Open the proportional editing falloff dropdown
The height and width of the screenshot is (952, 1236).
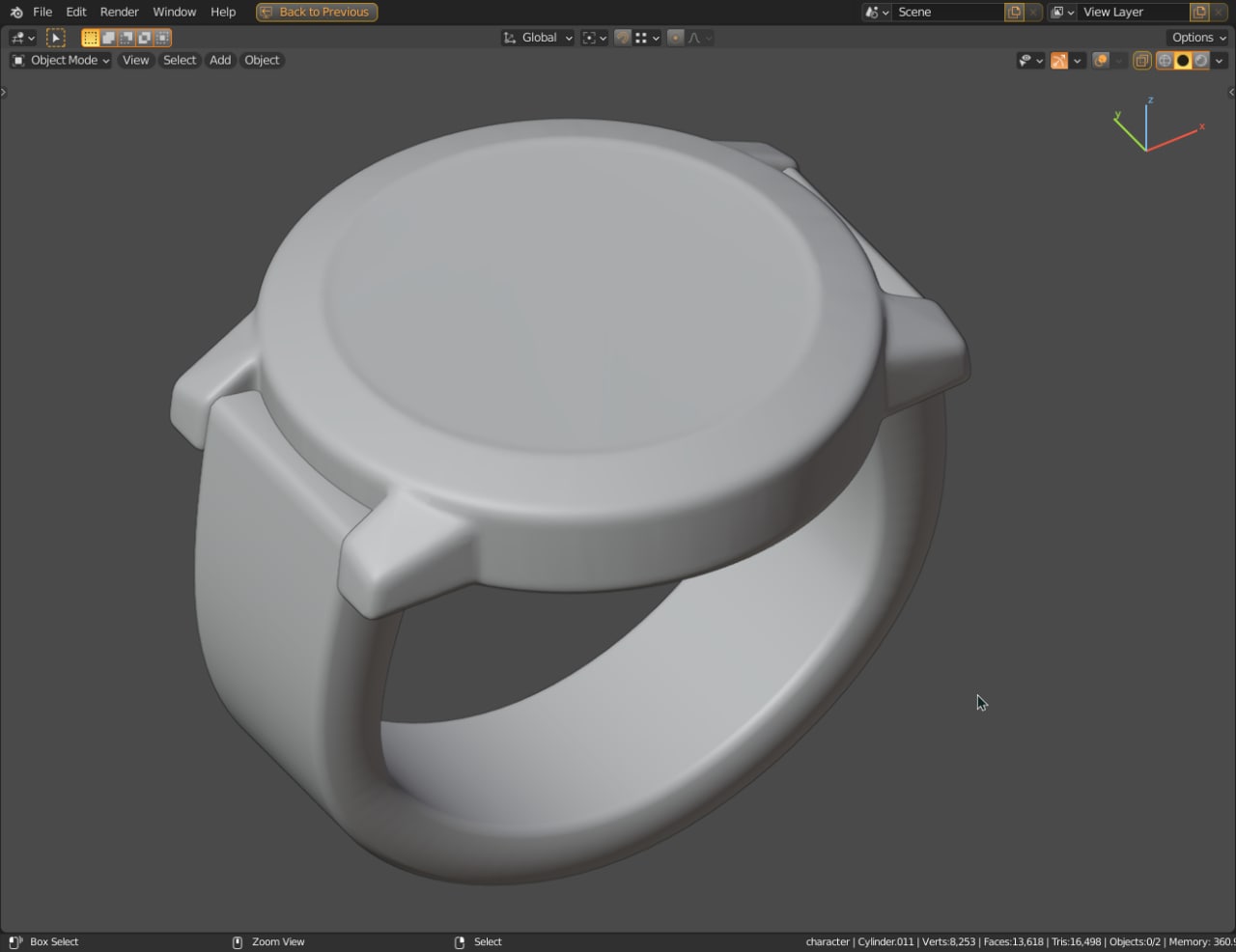700,38
